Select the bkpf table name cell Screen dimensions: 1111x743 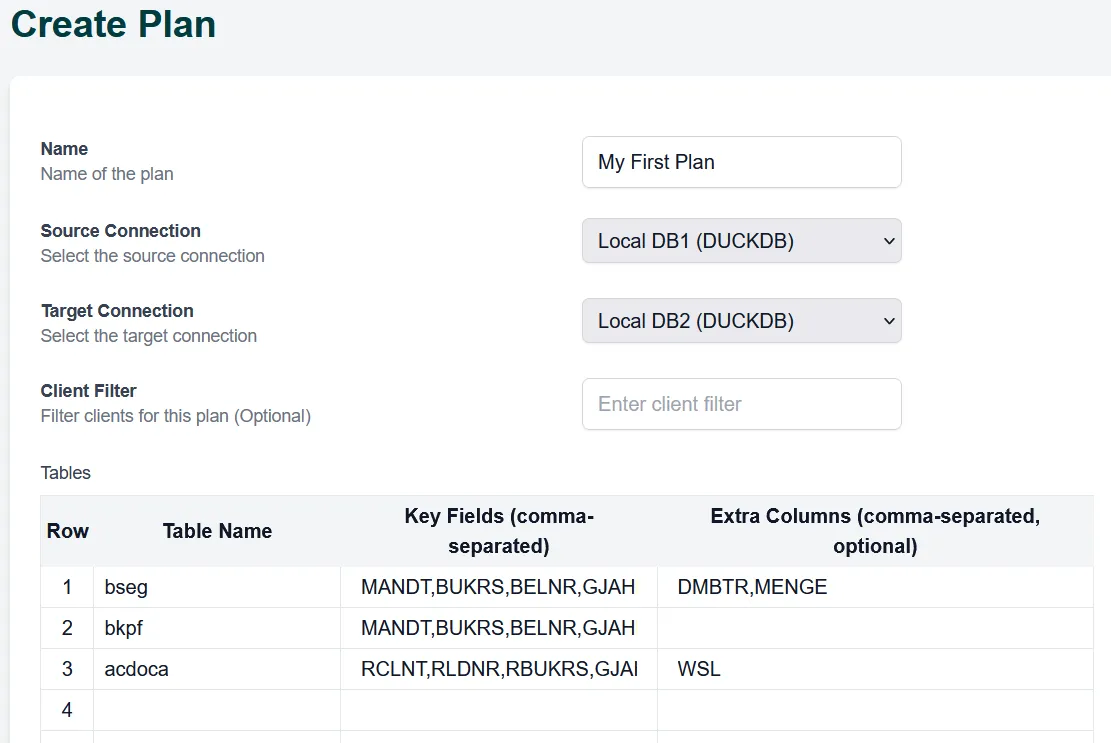pos(216,628)
